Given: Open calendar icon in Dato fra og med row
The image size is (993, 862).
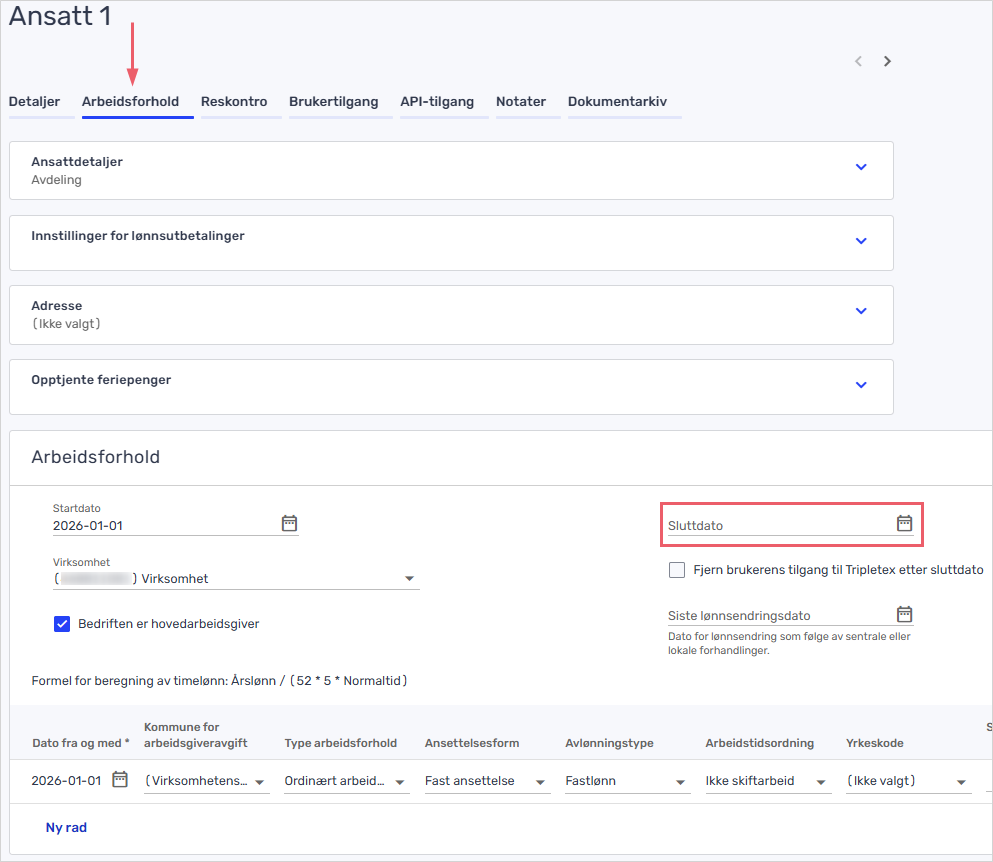Looking at the screenshot, I should pos(120,779).
